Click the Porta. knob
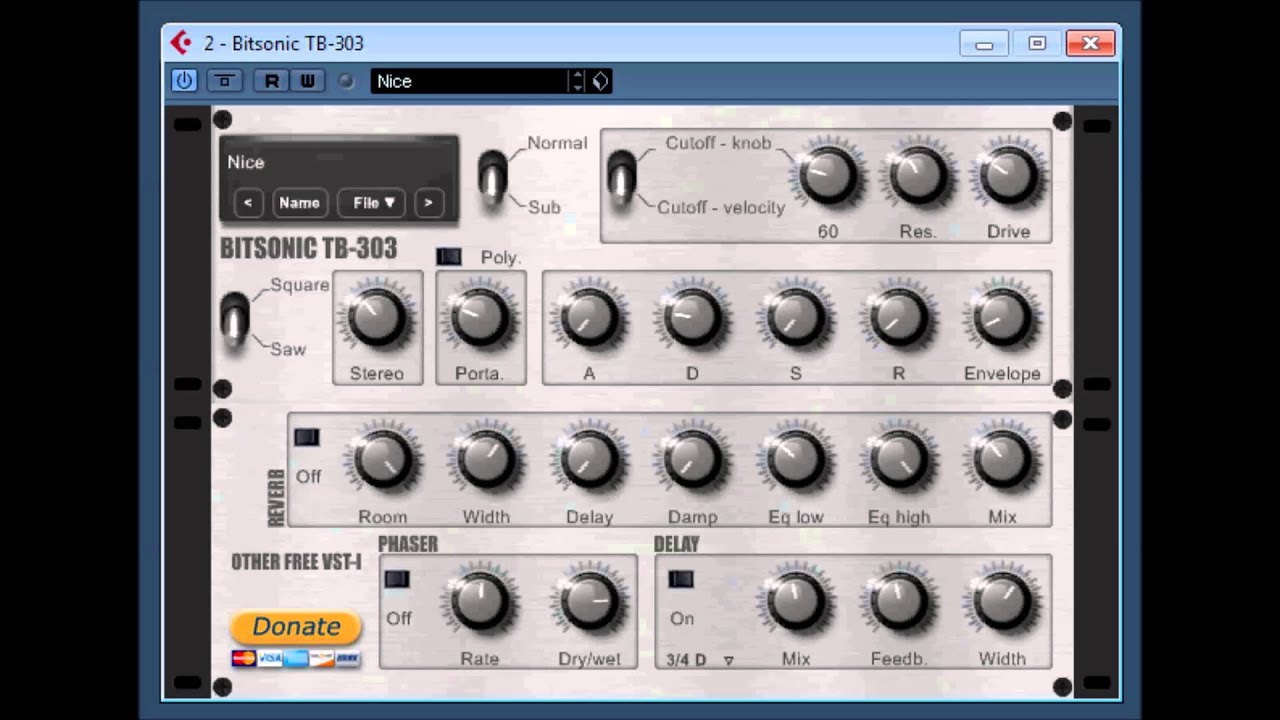The width and height of the screenshot is (1280, 720). click(480, 318)
